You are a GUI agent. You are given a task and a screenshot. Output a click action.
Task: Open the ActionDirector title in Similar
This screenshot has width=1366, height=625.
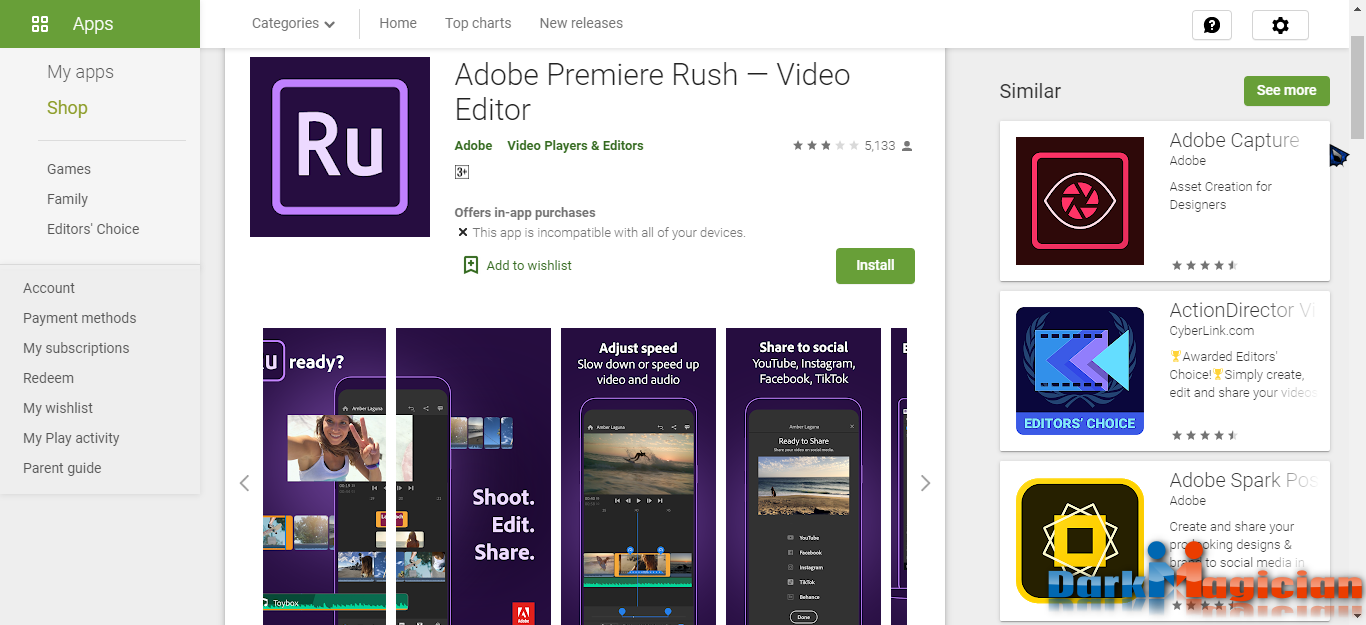[x=1242, y=310]
